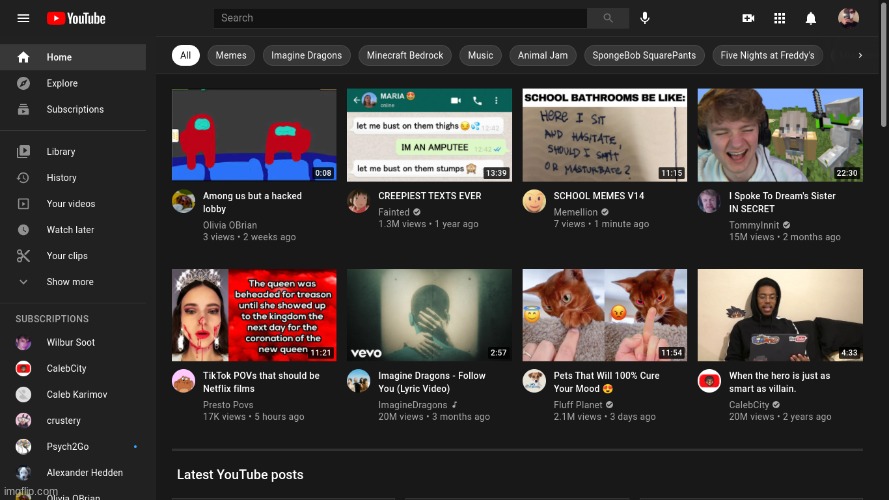Open crustery subscription channel
The width and height of the screenshot is (889, 500).
coord(73,421)
